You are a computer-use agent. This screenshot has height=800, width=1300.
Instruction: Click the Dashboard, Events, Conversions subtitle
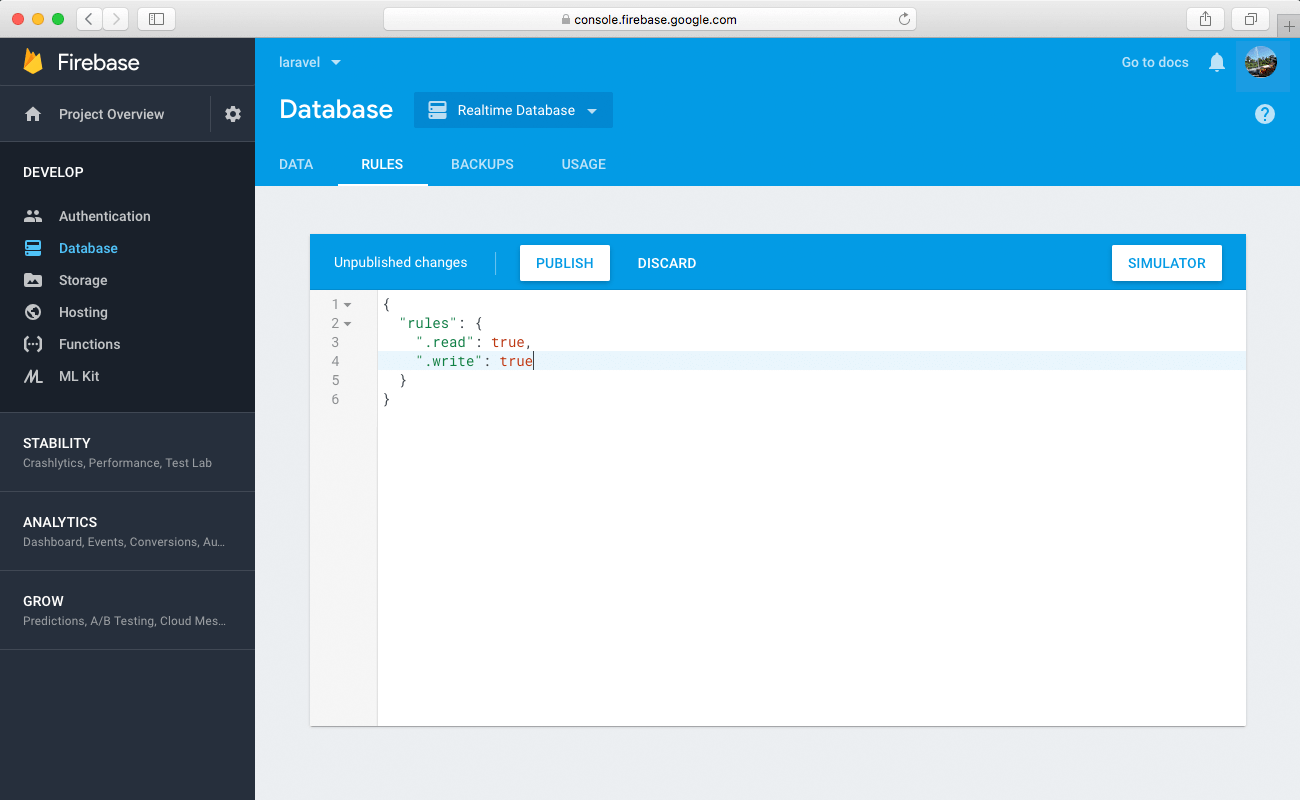click(124, 542)
